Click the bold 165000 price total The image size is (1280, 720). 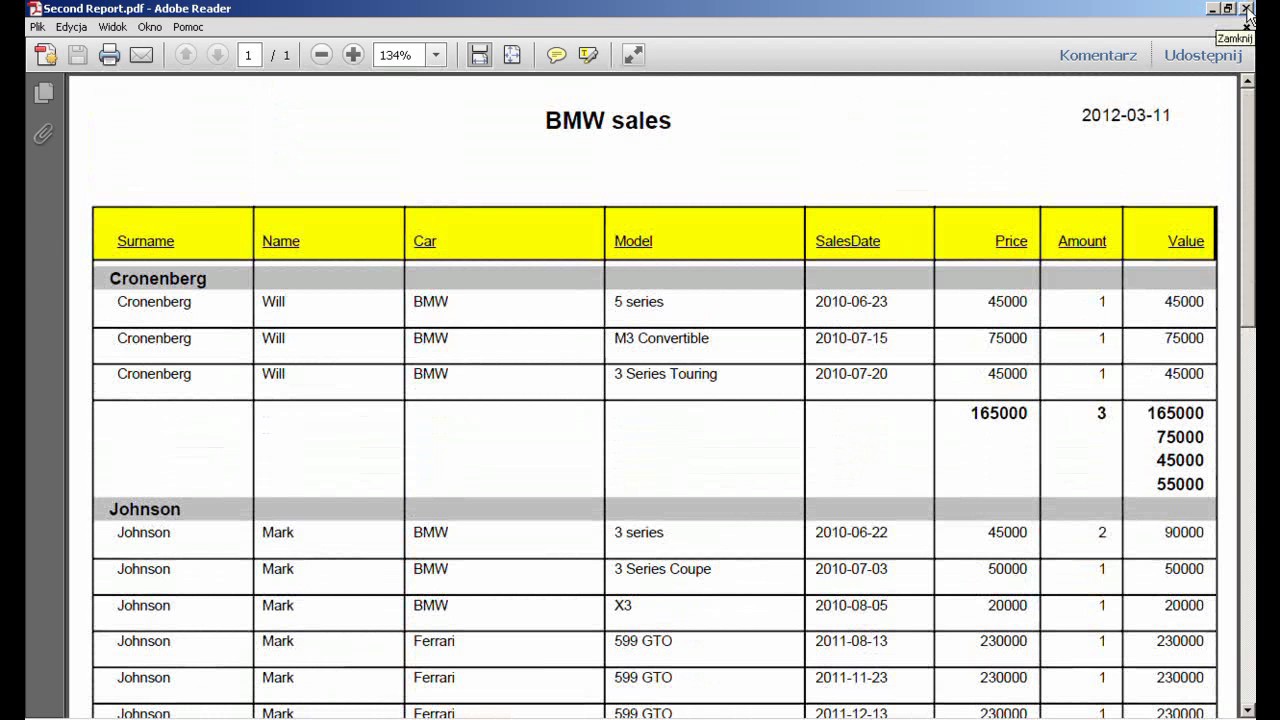point(999,413)
